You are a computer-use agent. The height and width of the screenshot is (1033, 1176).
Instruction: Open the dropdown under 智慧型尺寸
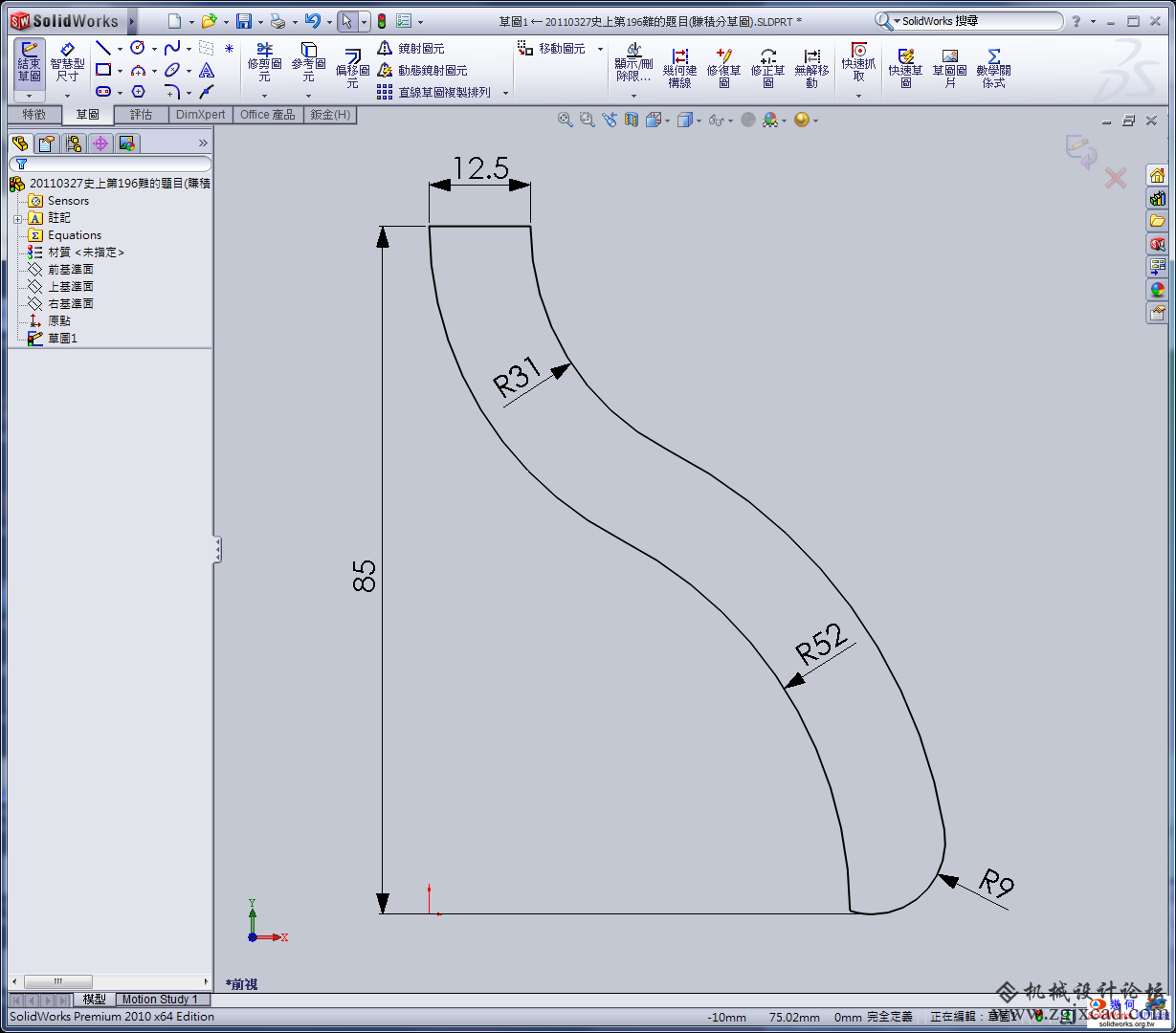click(67, 95)
